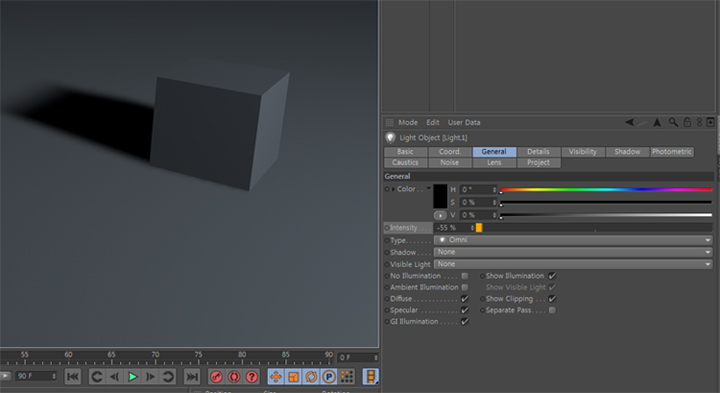Open the Visible Light dropdown
This screenshot has width=720, height=393.
point(573,264)
